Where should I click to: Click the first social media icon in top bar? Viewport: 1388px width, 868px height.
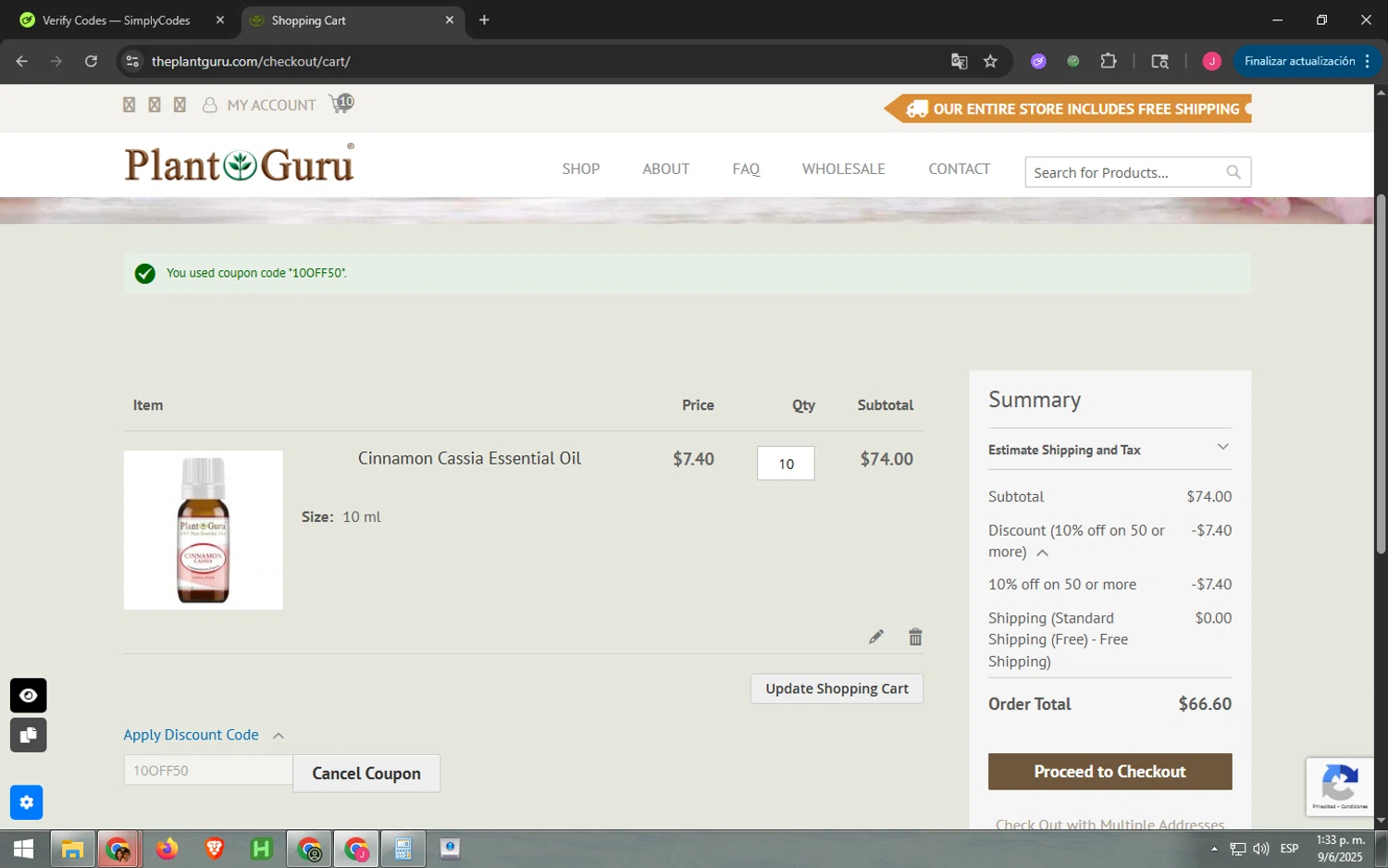[130, 105]
